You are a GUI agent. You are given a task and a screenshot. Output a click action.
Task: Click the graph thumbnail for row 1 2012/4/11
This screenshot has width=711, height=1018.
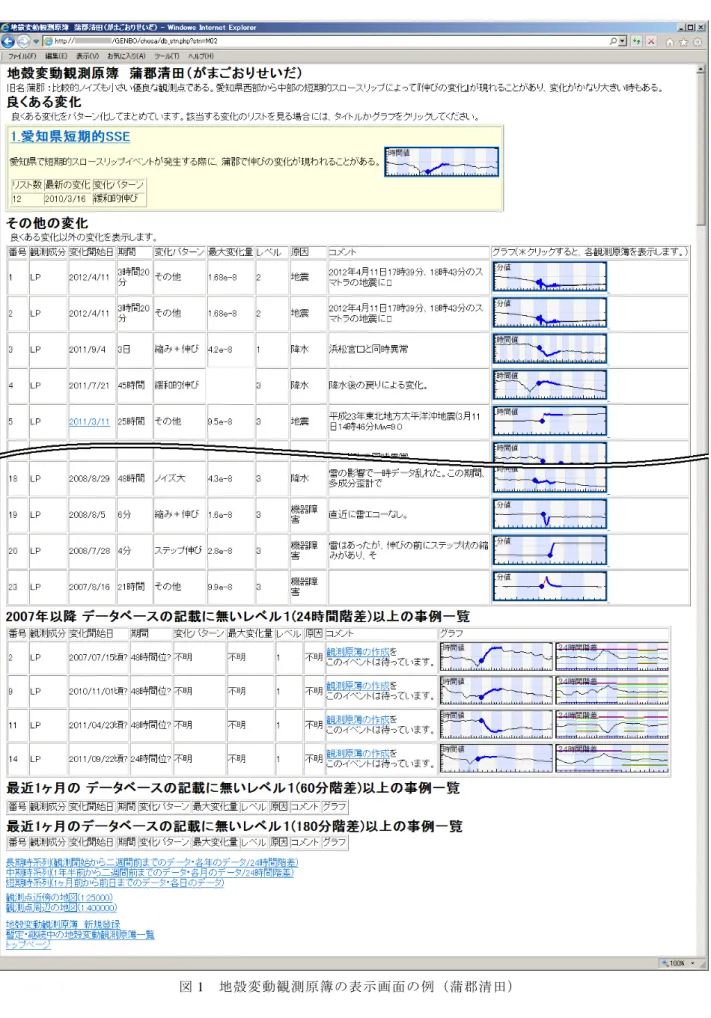tap(549, 277)
